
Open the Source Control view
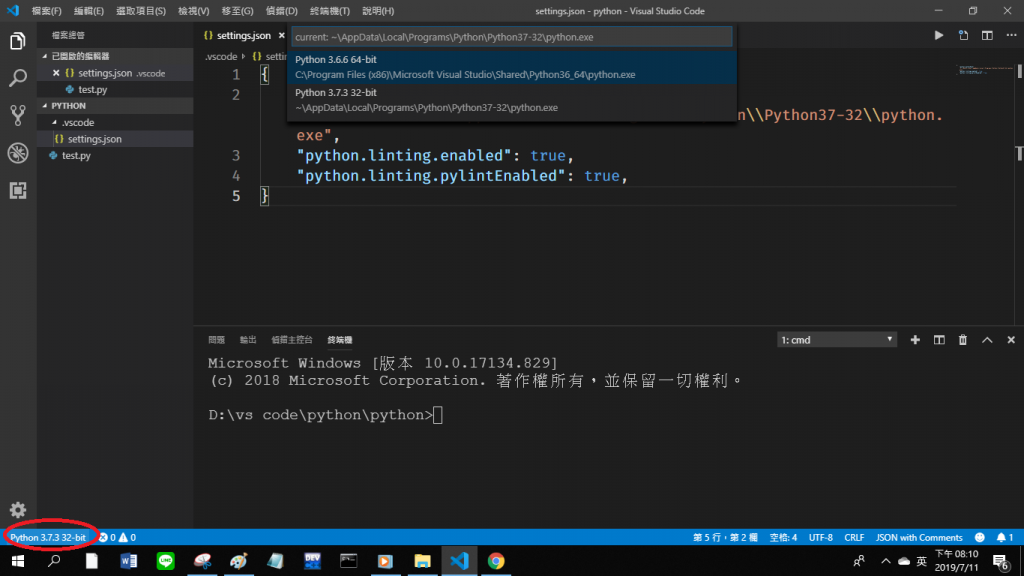[18, 116]
